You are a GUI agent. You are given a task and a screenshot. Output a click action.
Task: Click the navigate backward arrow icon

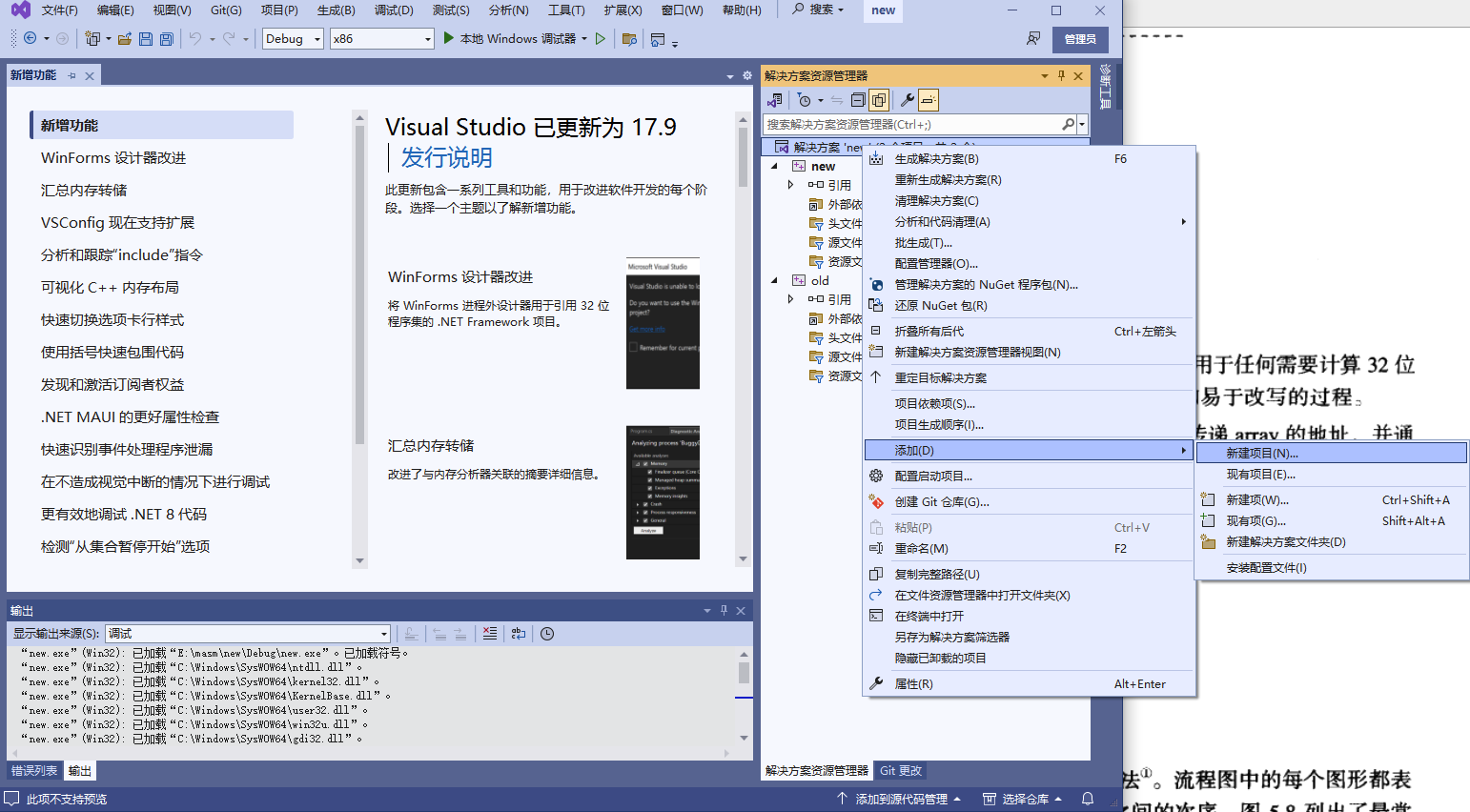point(31,39)
